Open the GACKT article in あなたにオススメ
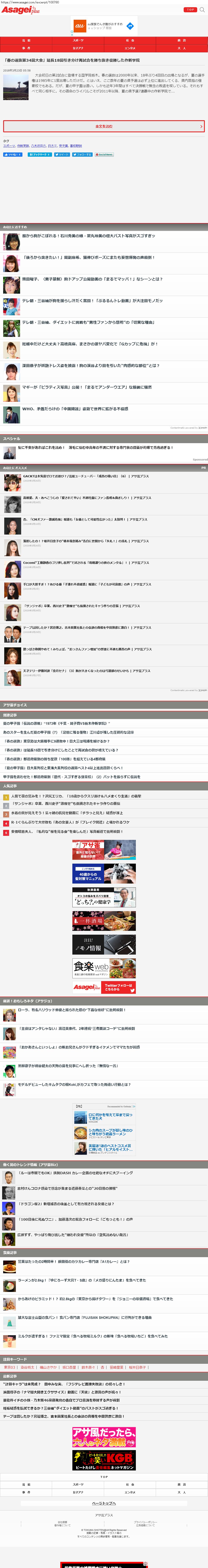 tap(86, 477)
